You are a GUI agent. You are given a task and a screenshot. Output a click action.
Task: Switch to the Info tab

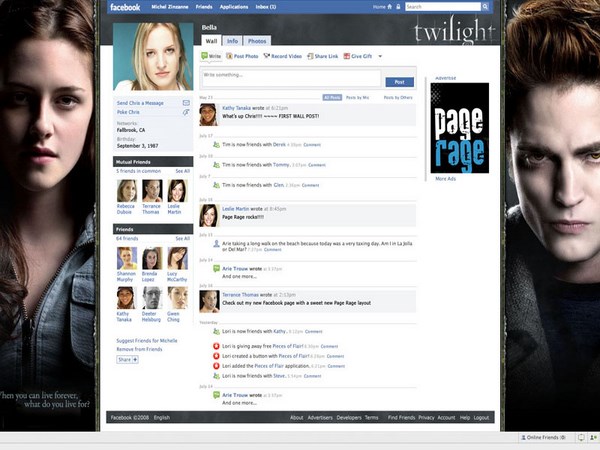(x=232, y=41)
